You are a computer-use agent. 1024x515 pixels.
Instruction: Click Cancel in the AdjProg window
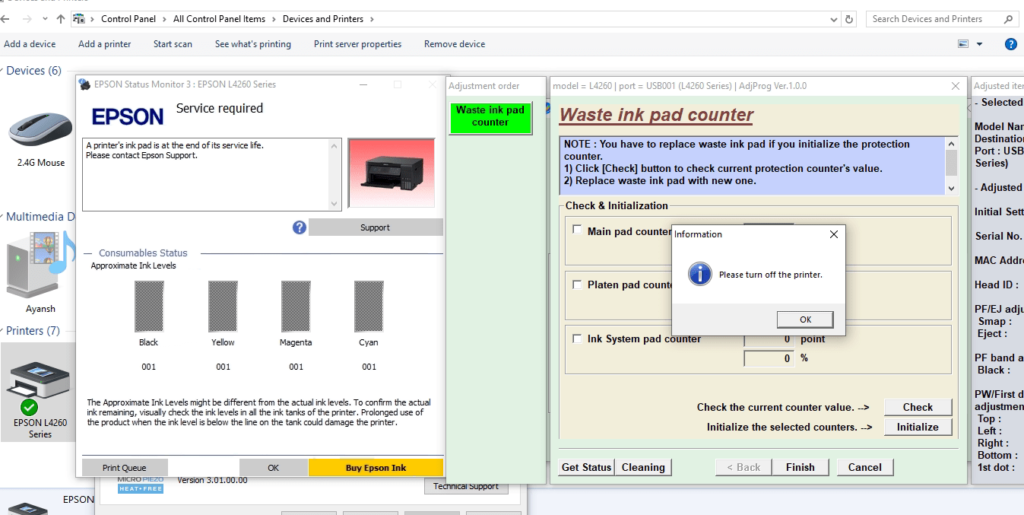tap(864, 467)
